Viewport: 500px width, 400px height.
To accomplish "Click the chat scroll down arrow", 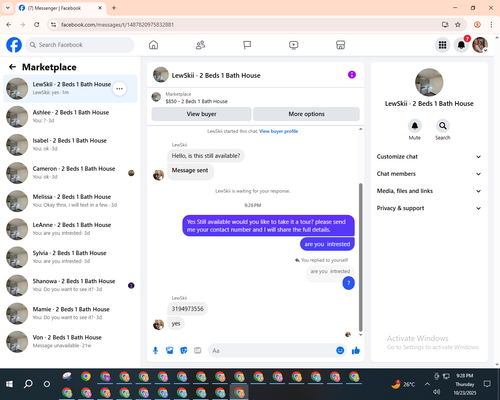I will pyautogui.click(x=360, y=335).
